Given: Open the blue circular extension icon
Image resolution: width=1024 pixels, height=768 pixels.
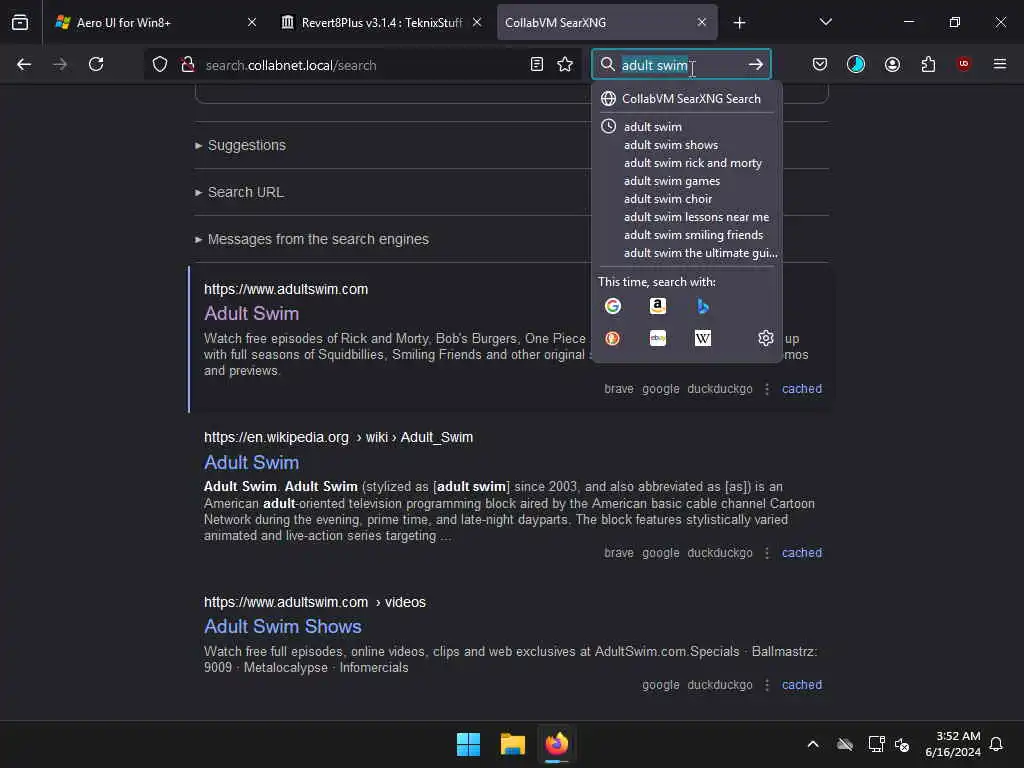Looking at the screenshot, I should pyautogui.click(x=856, y=64).
